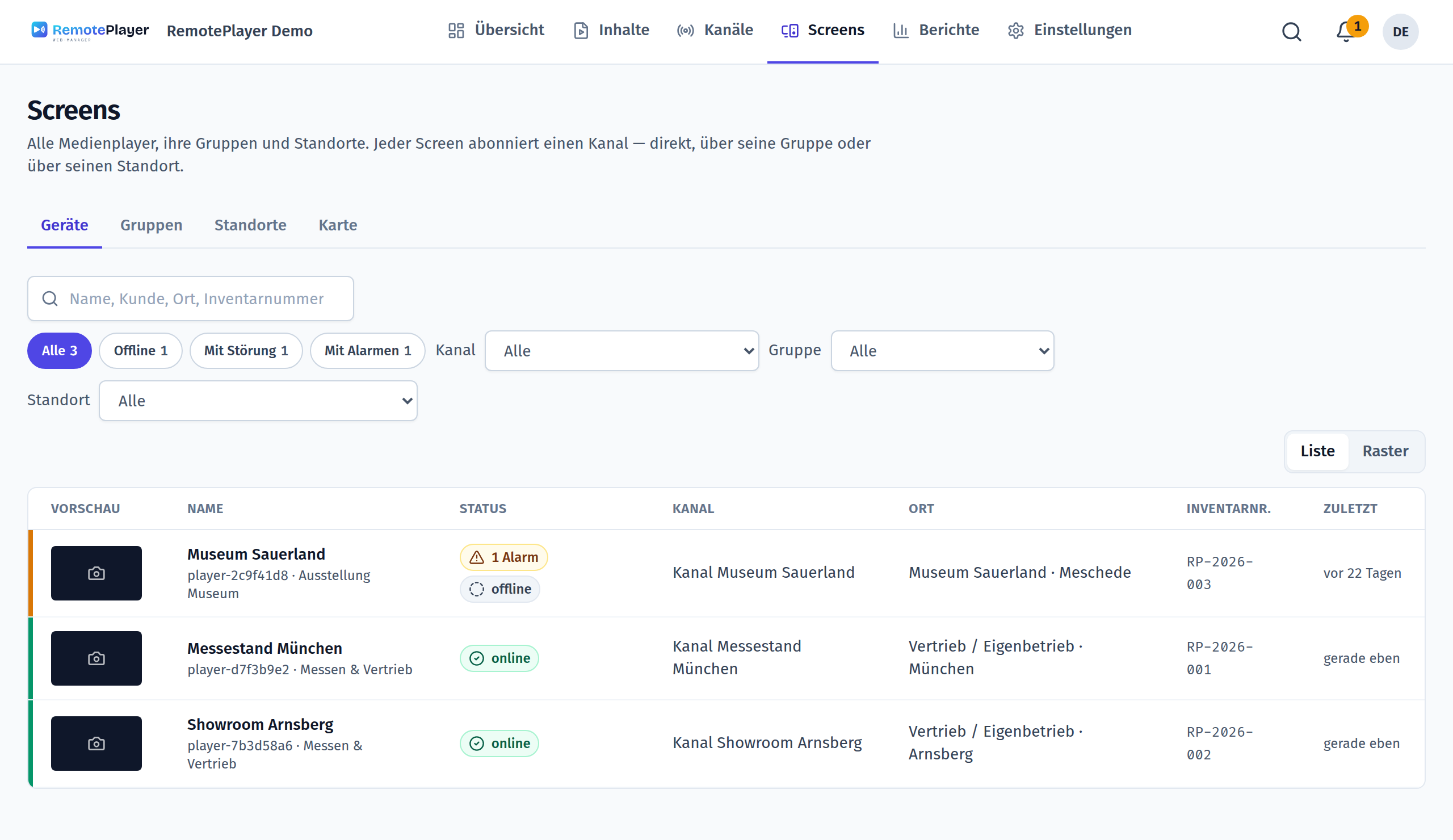Click the STATUS column header
The height and width of the screenshot is (840, 1453).
pyautogui.click(x=482, y=509)
